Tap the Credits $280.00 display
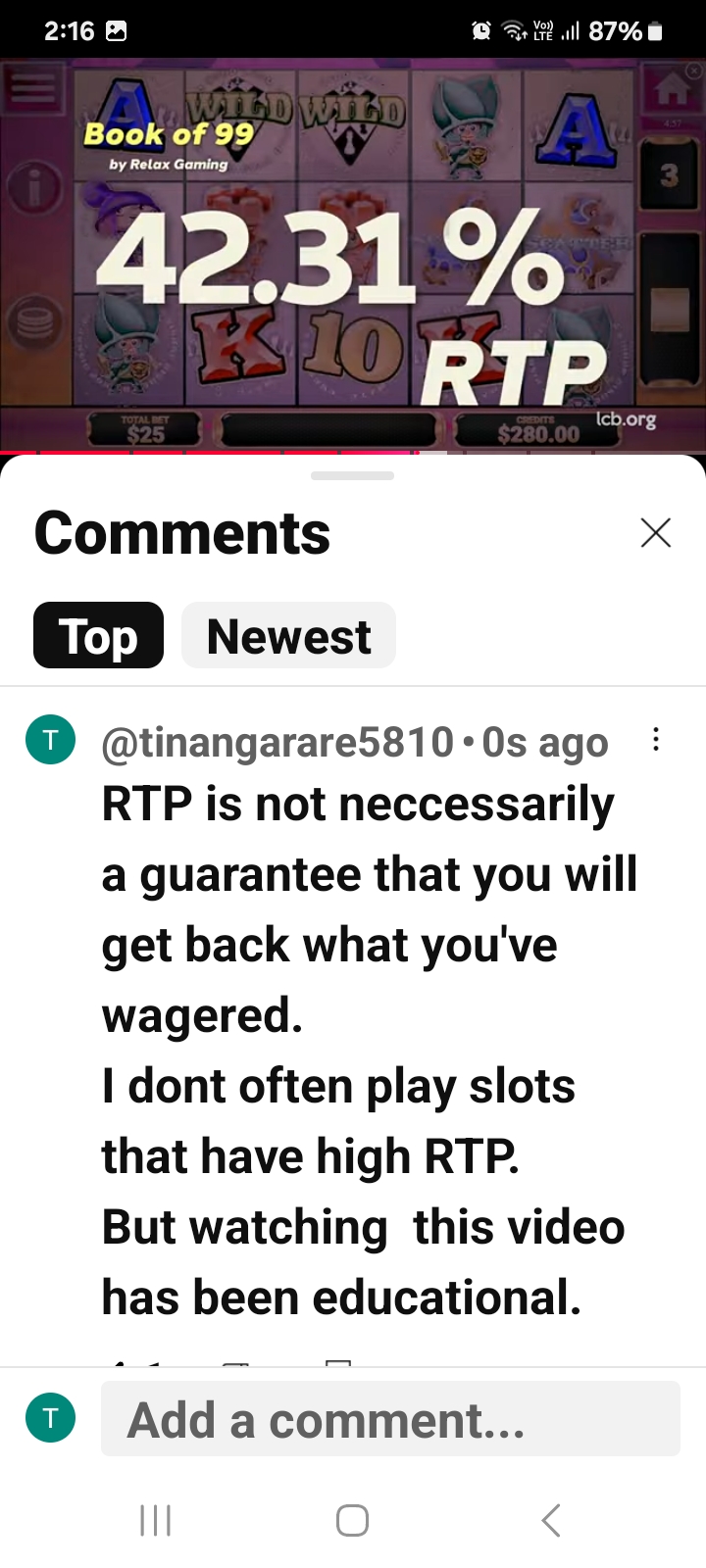 (537, 429)
